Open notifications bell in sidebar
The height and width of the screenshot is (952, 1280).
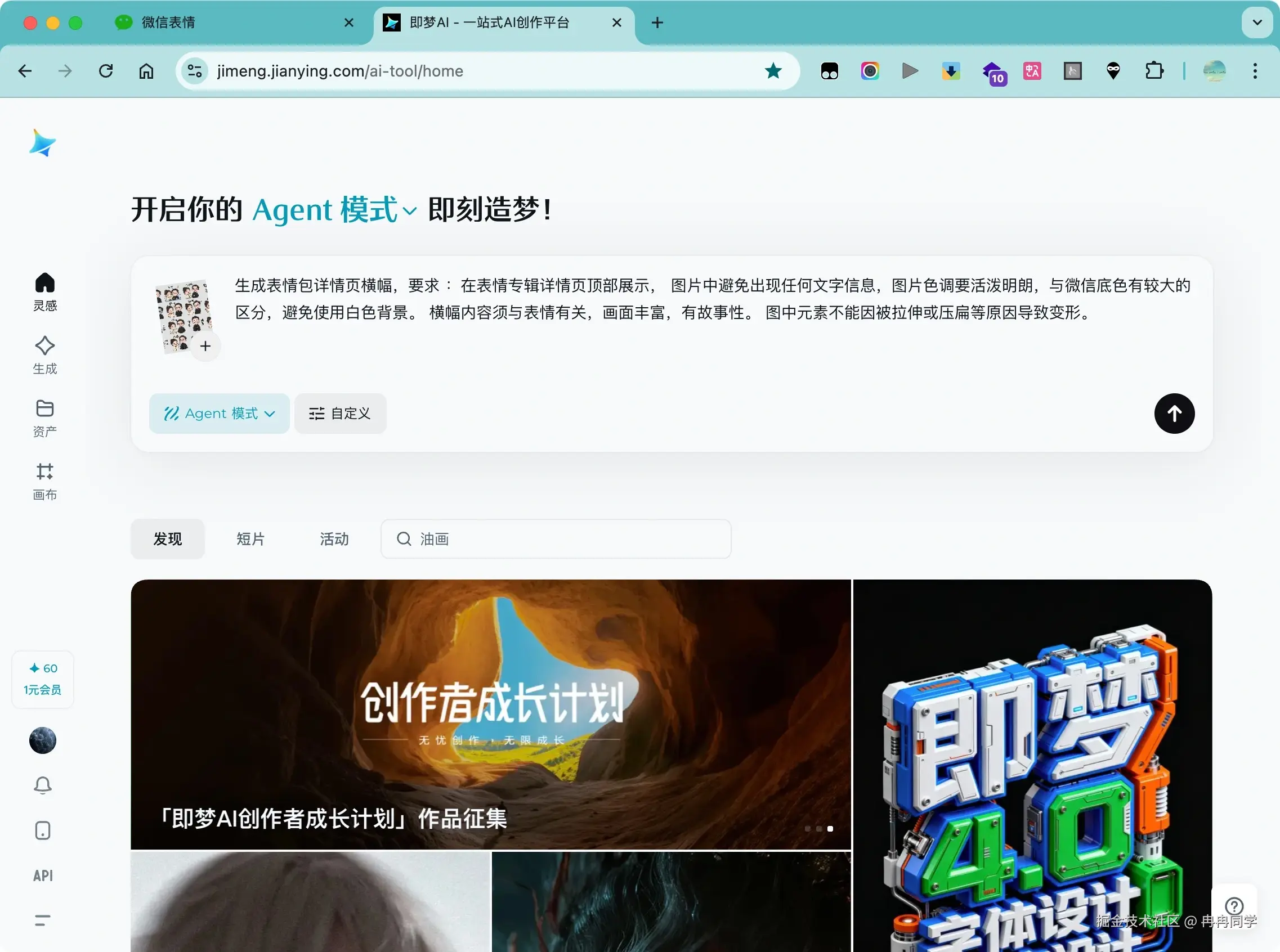tap(43, 785)
